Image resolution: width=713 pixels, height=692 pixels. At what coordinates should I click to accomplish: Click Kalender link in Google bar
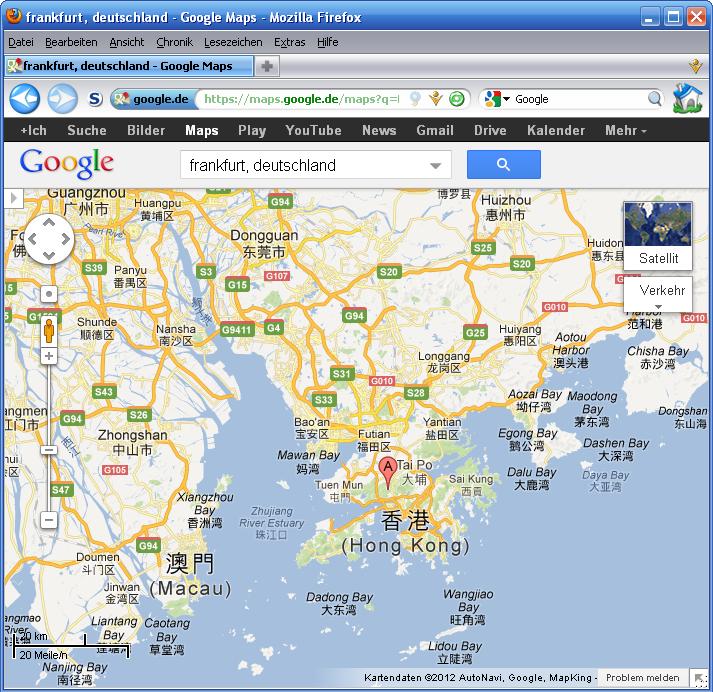556,130
